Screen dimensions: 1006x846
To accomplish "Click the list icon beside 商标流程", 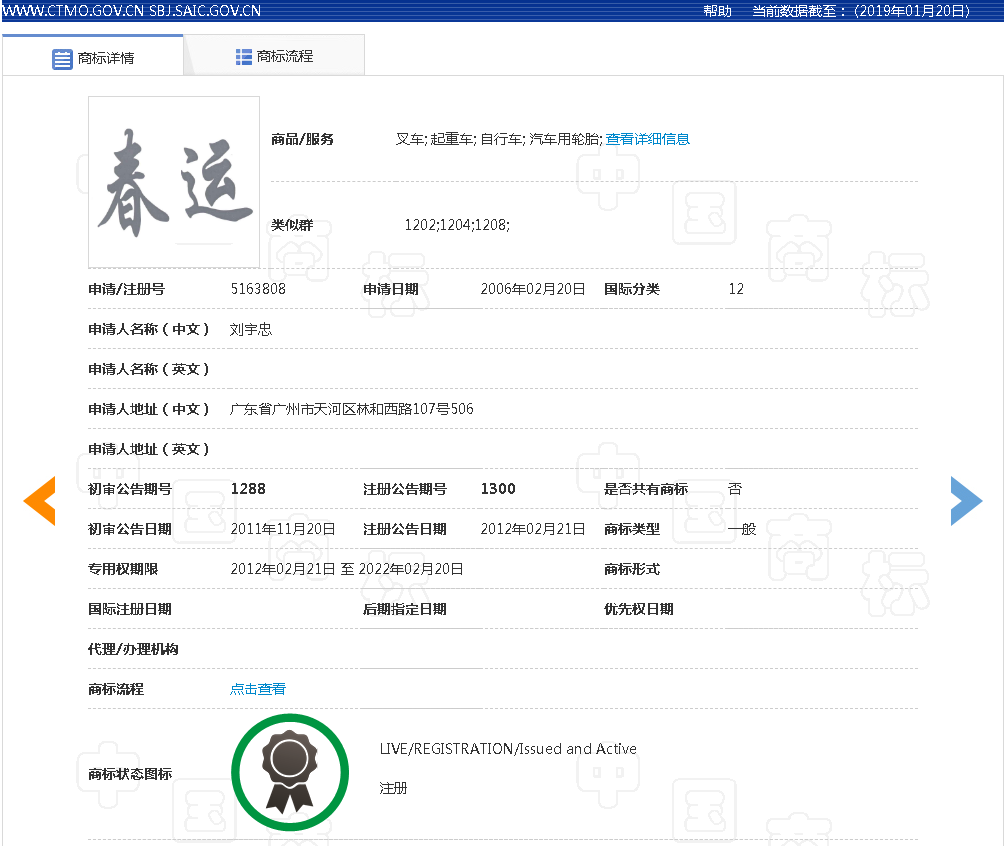I will click(x=244, y=57).
